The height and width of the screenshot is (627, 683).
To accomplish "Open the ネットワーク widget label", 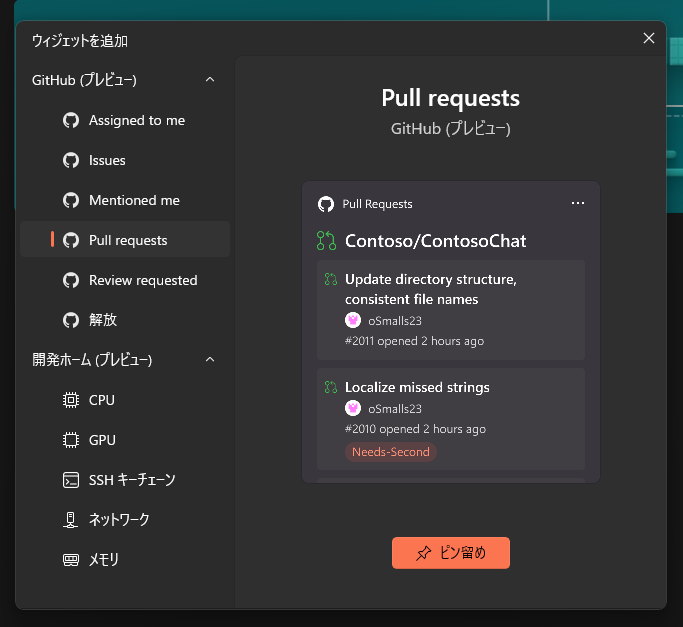I will click(119, 519).
